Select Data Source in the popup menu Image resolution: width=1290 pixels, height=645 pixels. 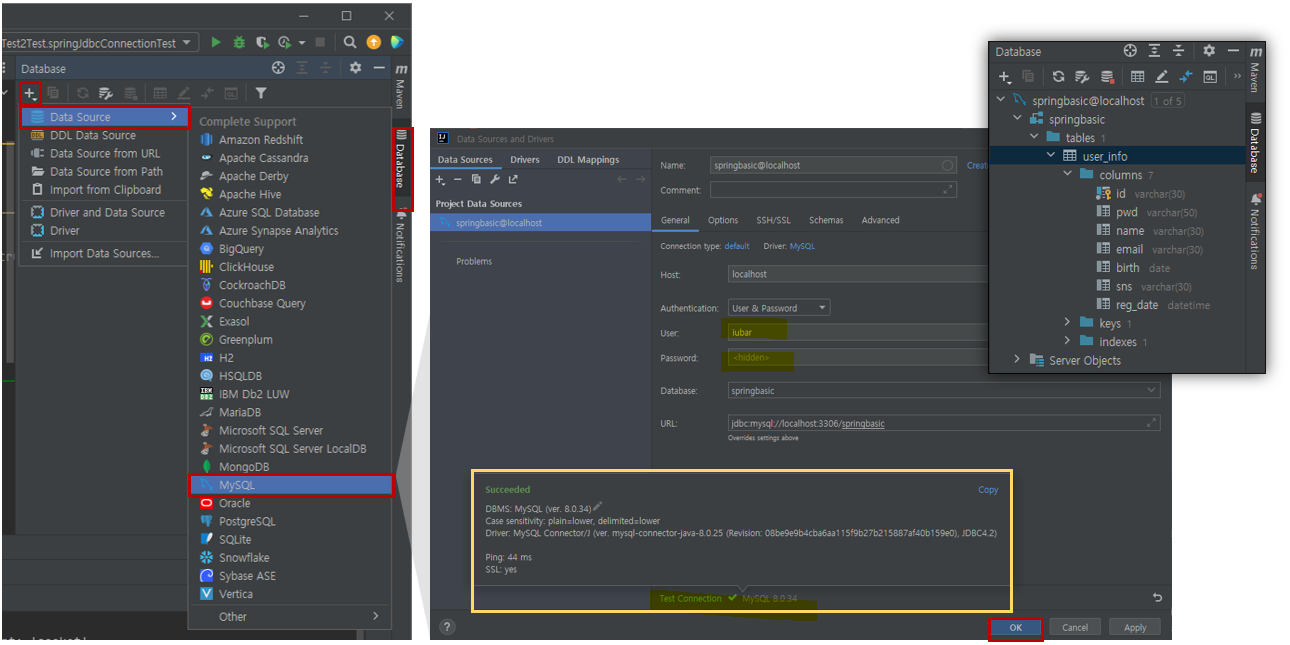[x=105, y=117]
